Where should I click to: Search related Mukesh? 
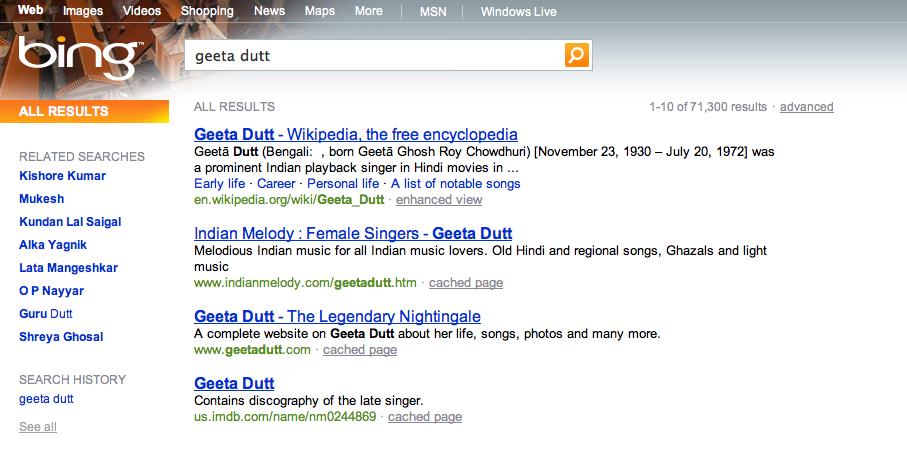[42, 199]
